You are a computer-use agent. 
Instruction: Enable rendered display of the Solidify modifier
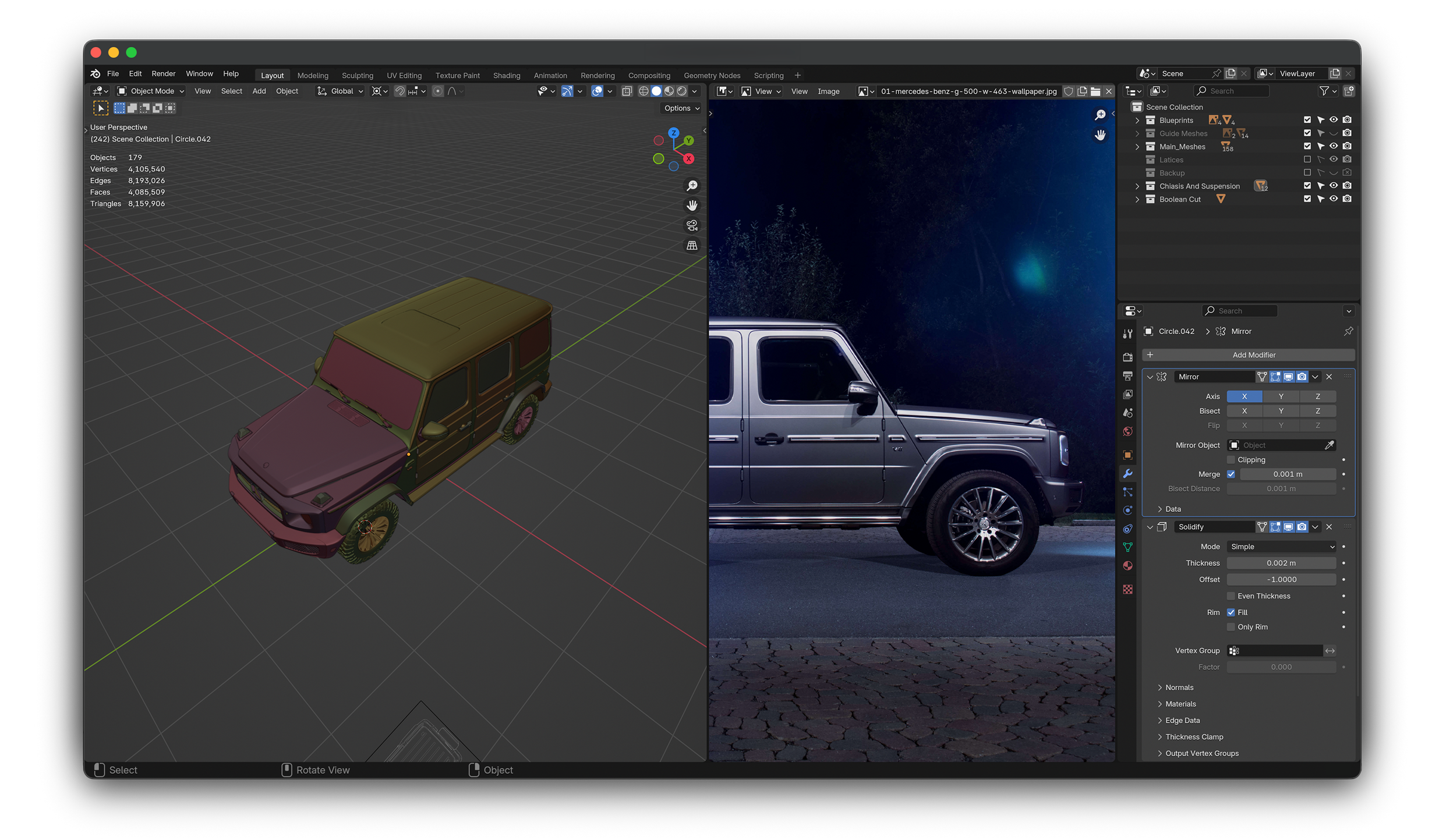1302,527
